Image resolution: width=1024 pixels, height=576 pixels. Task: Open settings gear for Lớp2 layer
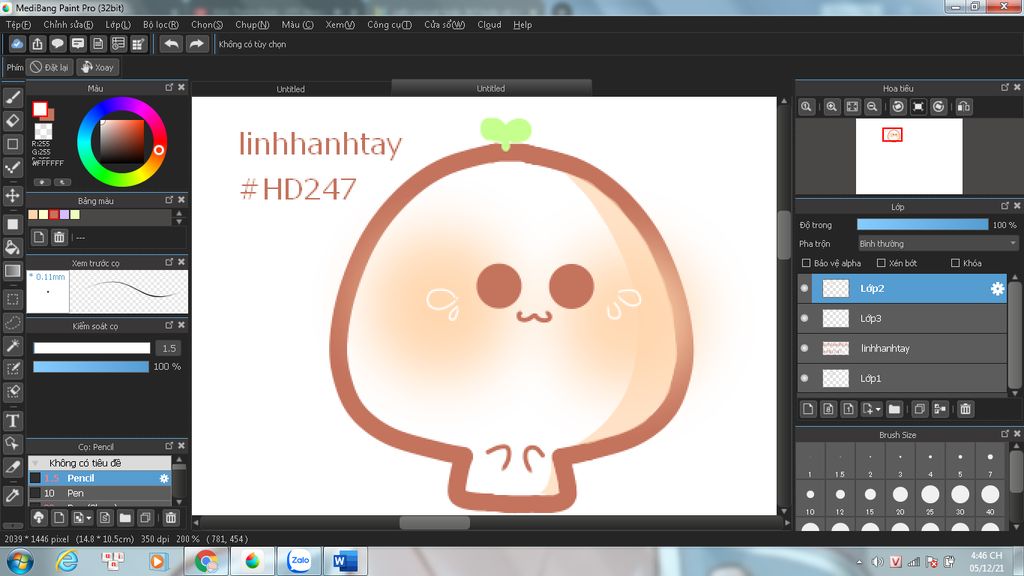tap(997, 289)
